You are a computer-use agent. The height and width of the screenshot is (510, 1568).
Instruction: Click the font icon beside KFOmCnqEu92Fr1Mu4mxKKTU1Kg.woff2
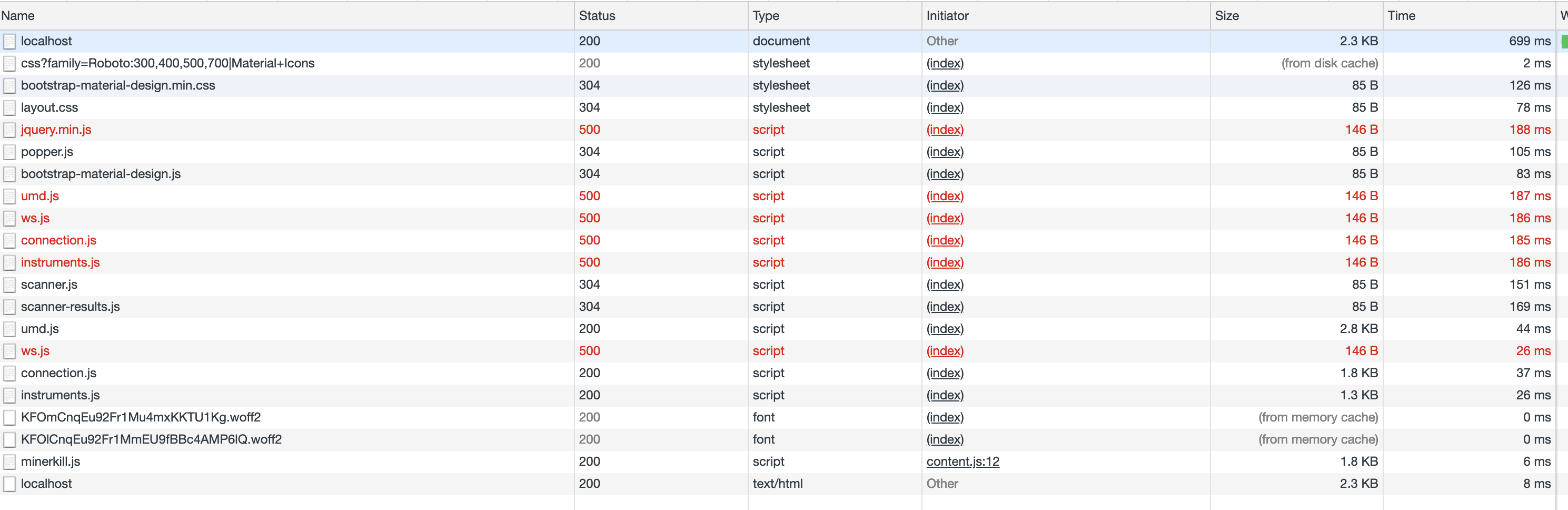(x=9, y=417)
